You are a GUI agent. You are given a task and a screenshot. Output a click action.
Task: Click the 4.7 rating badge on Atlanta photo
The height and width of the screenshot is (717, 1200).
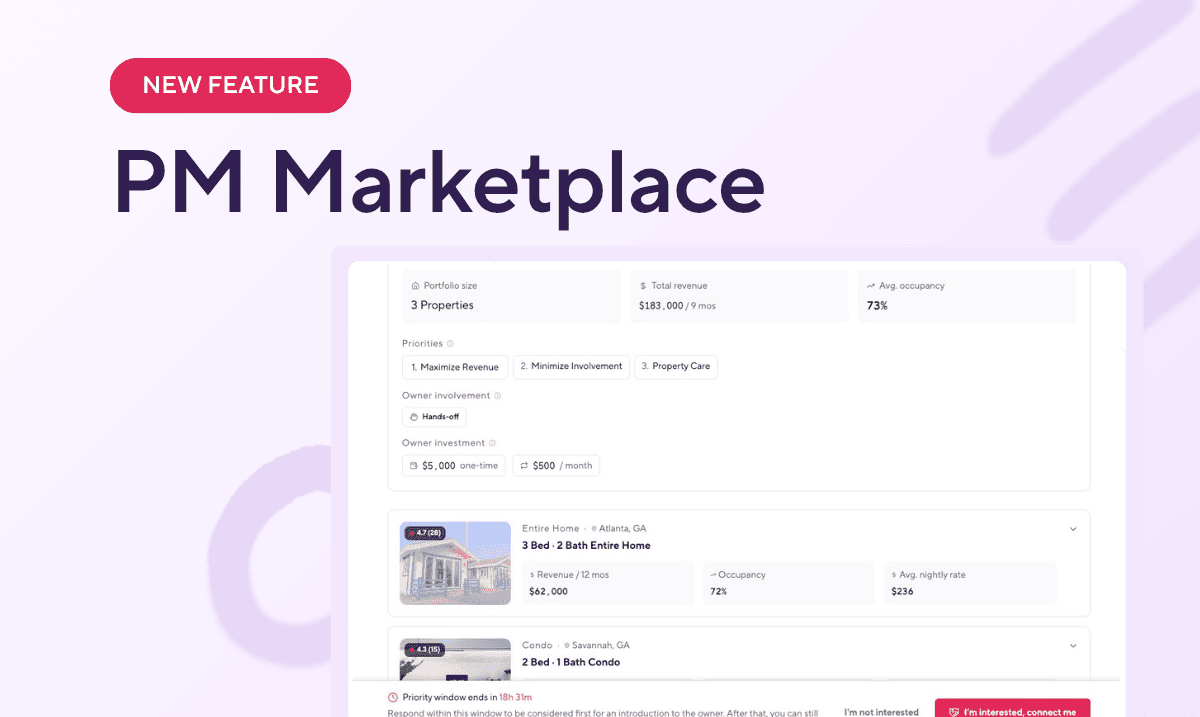coord(427,533)
